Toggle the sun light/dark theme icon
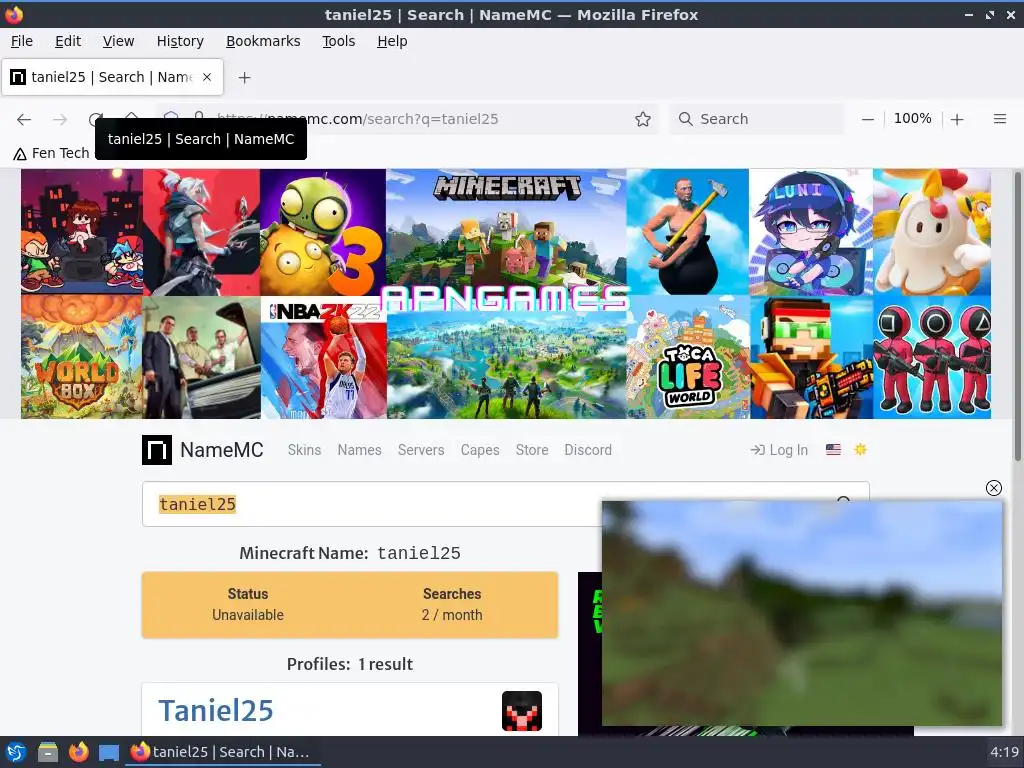 coord(860,449)
